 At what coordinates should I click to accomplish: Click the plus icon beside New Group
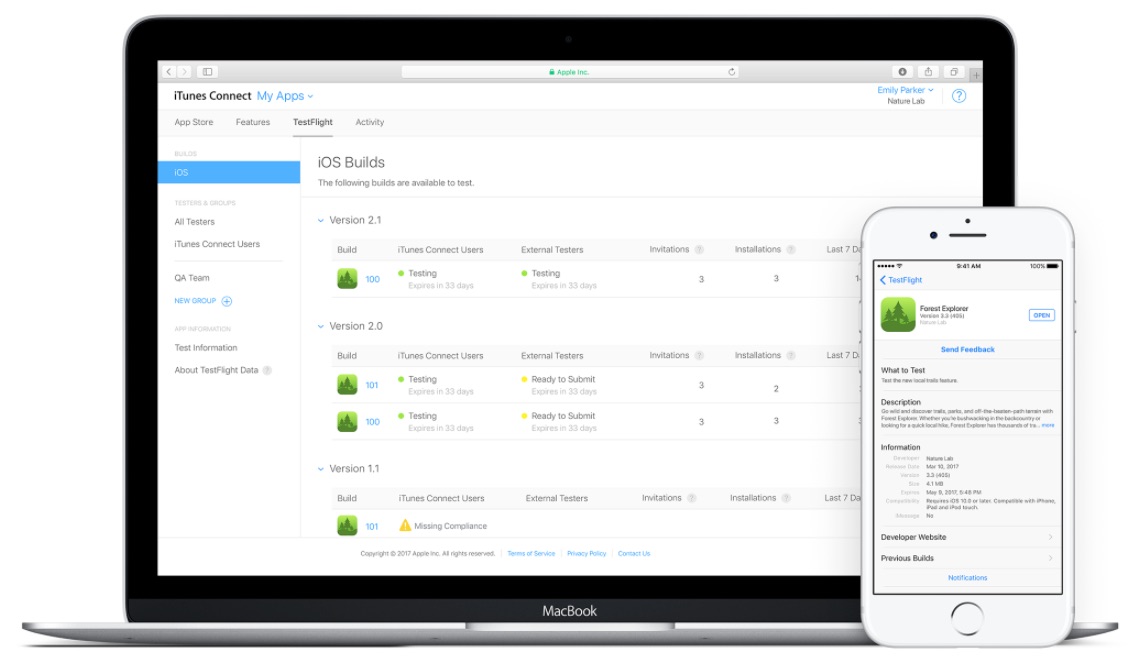[x=227, y=301]
